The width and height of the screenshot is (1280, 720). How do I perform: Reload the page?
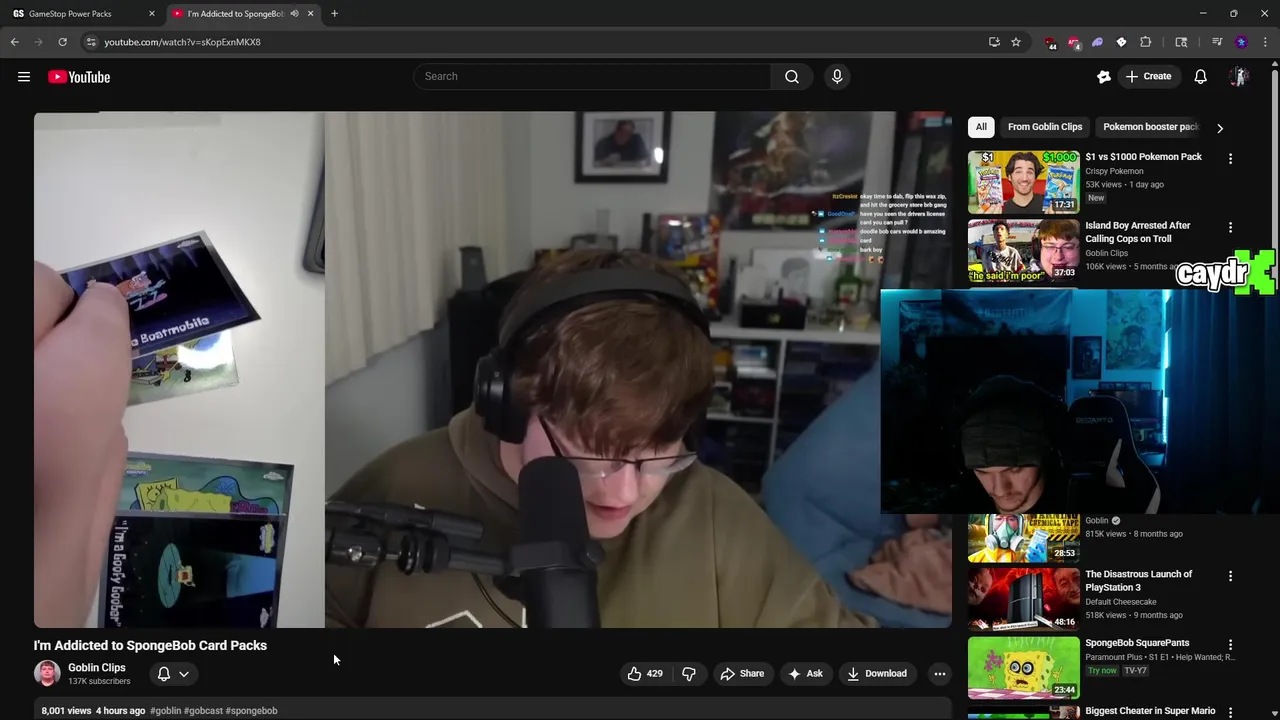62,42
